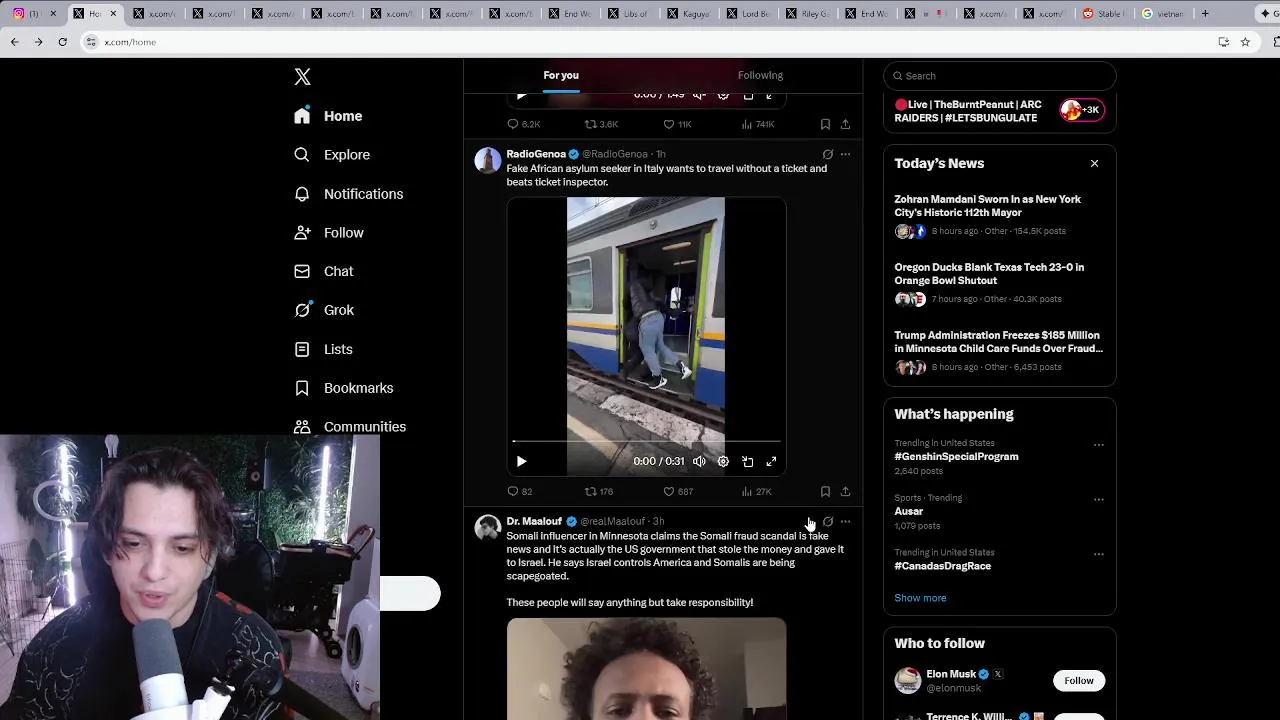The width and height of the screenshot is (1280, 720).
Task: Click the x.com/home address bar
Action: click(640, 42)
